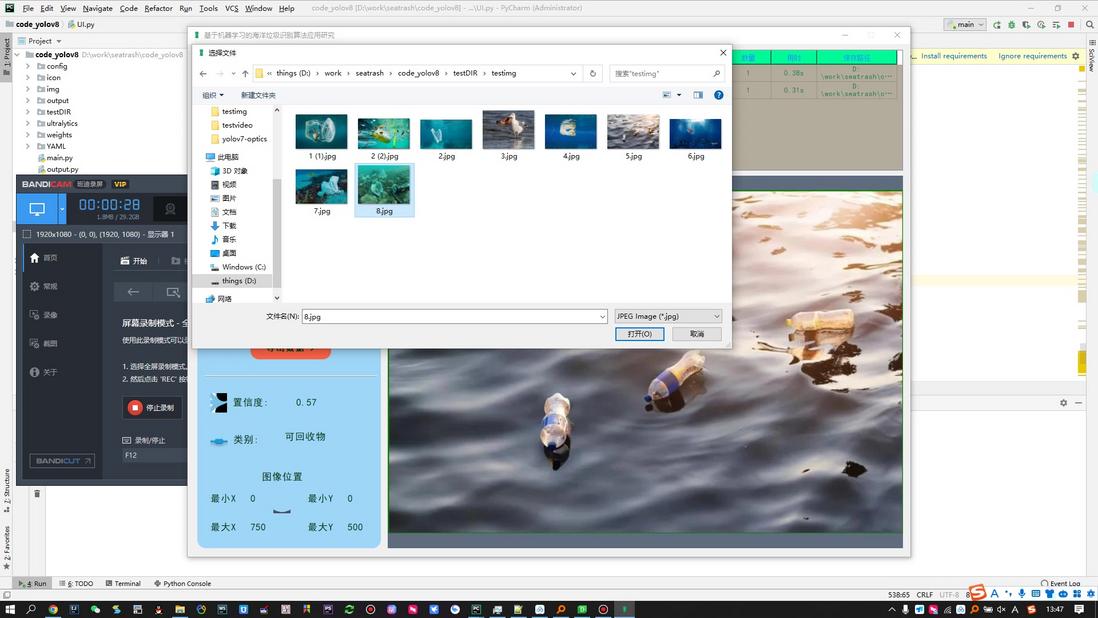Click the green Debug bug icon
This screenshot has height=618, width=1098.
click(1011, 24)
